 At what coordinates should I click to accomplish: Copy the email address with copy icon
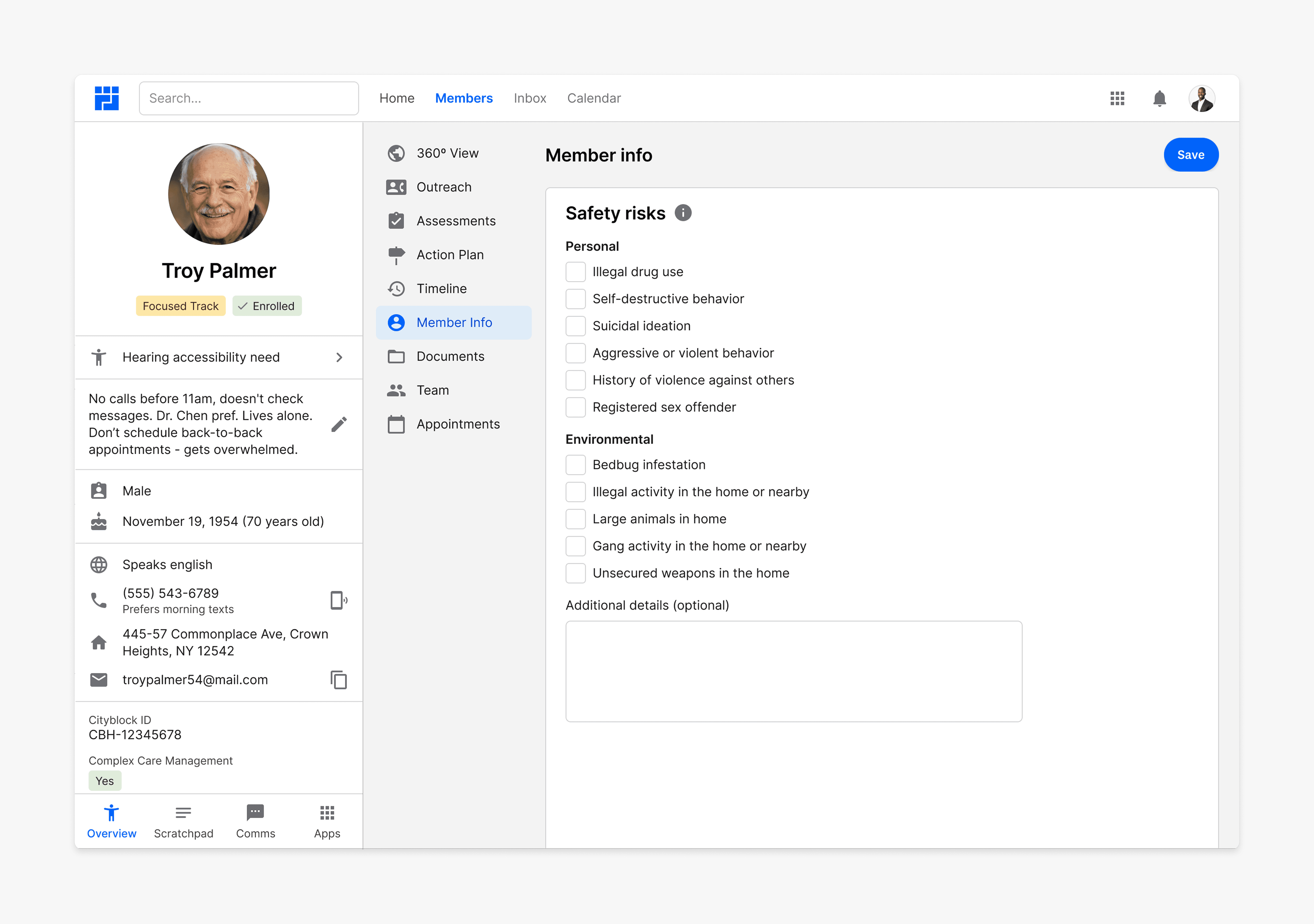(x=339, y=679)
